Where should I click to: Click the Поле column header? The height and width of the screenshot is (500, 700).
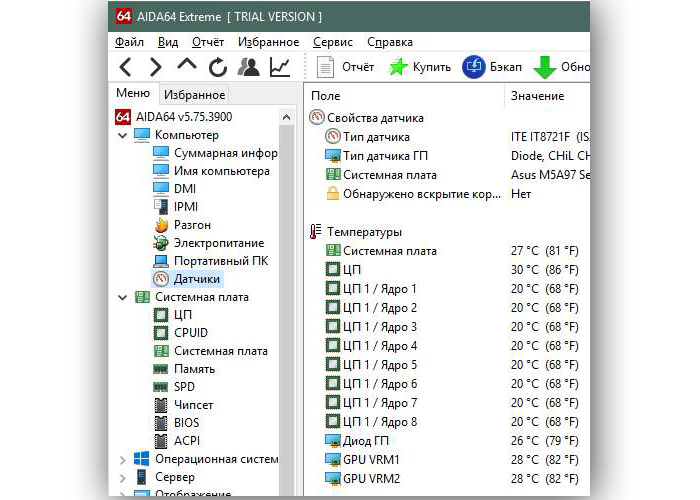coord(325,96)
